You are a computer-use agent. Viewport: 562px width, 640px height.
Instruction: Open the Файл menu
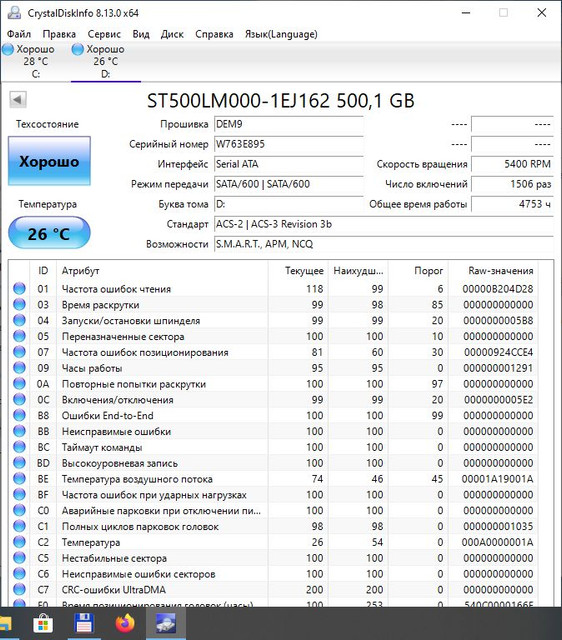[x=19, y=34]
